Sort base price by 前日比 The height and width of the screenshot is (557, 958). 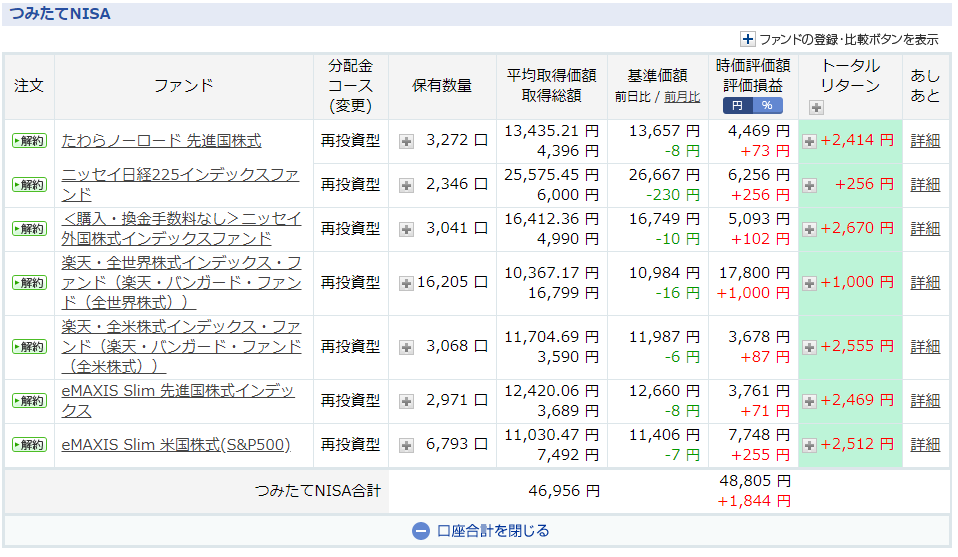[x=632, y=97]
